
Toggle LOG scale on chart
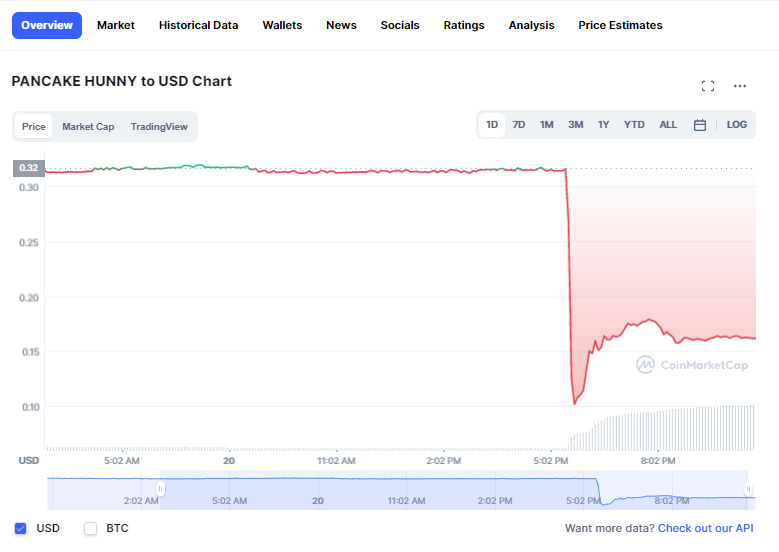[736, 125]
